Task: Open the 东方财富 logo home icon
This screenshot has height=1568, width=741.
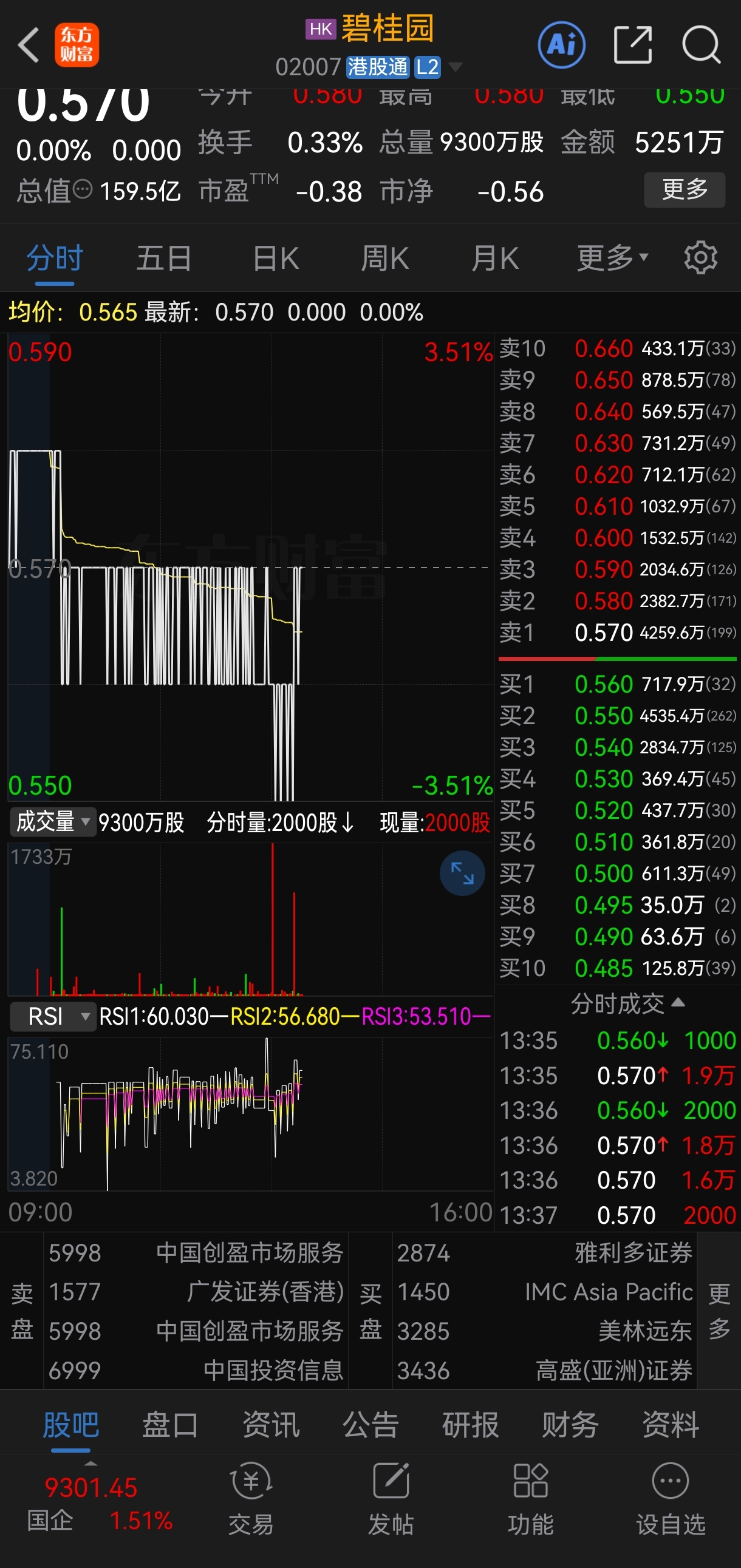Action: [x=77, y=45]
